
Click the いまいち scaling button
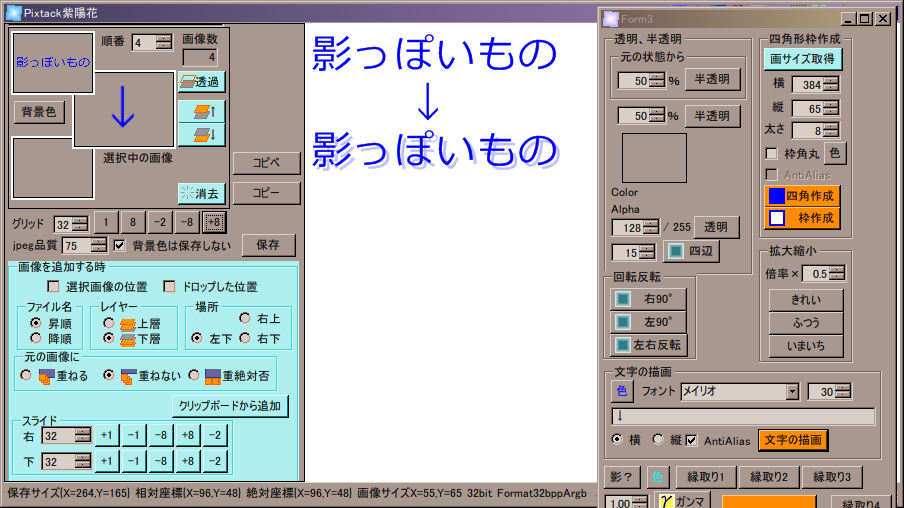click(x=806, y=346)
